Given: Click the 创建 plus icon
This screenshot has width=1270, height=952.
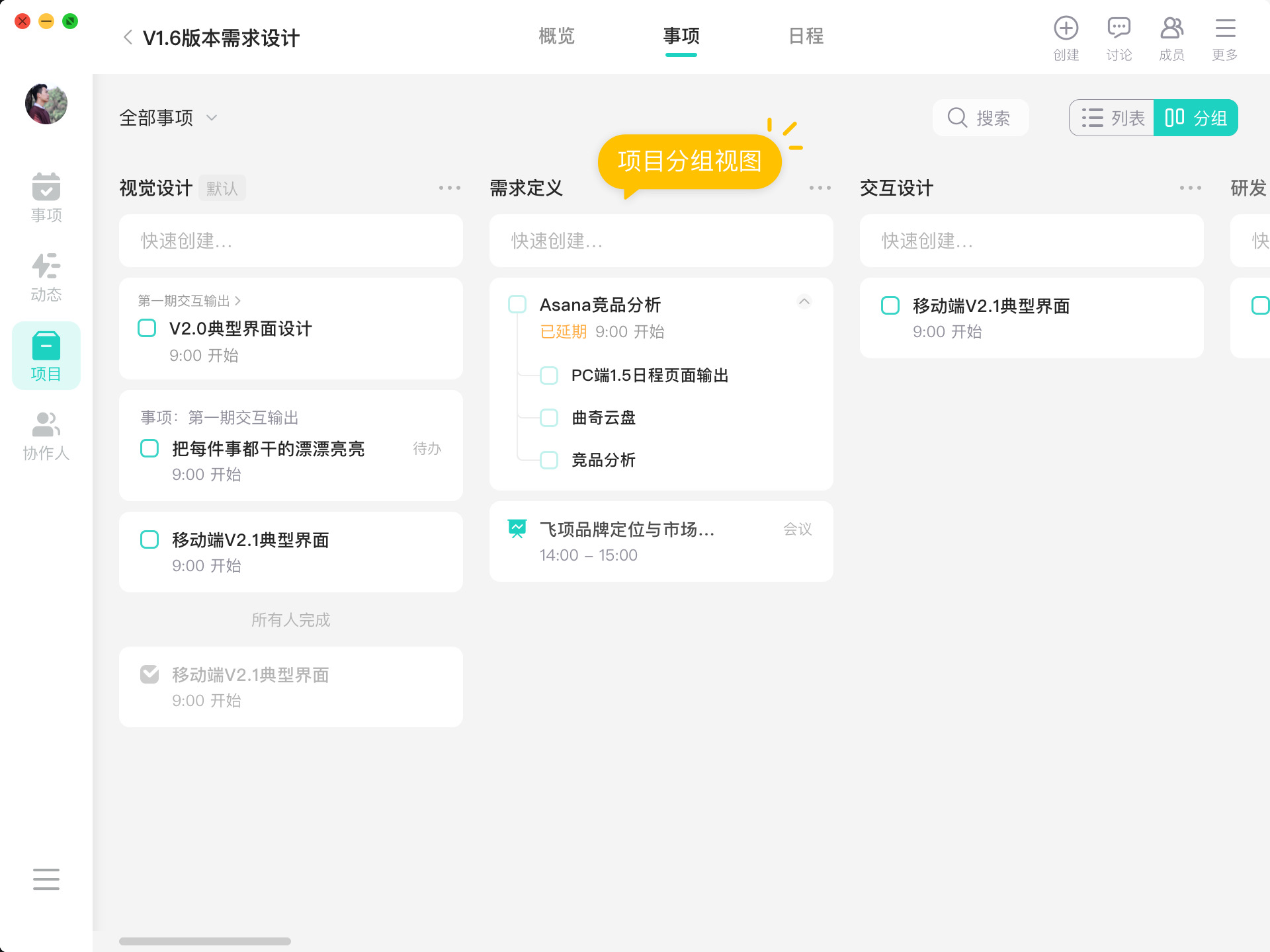Looking at the screenshot, I should coord(1066,29).
